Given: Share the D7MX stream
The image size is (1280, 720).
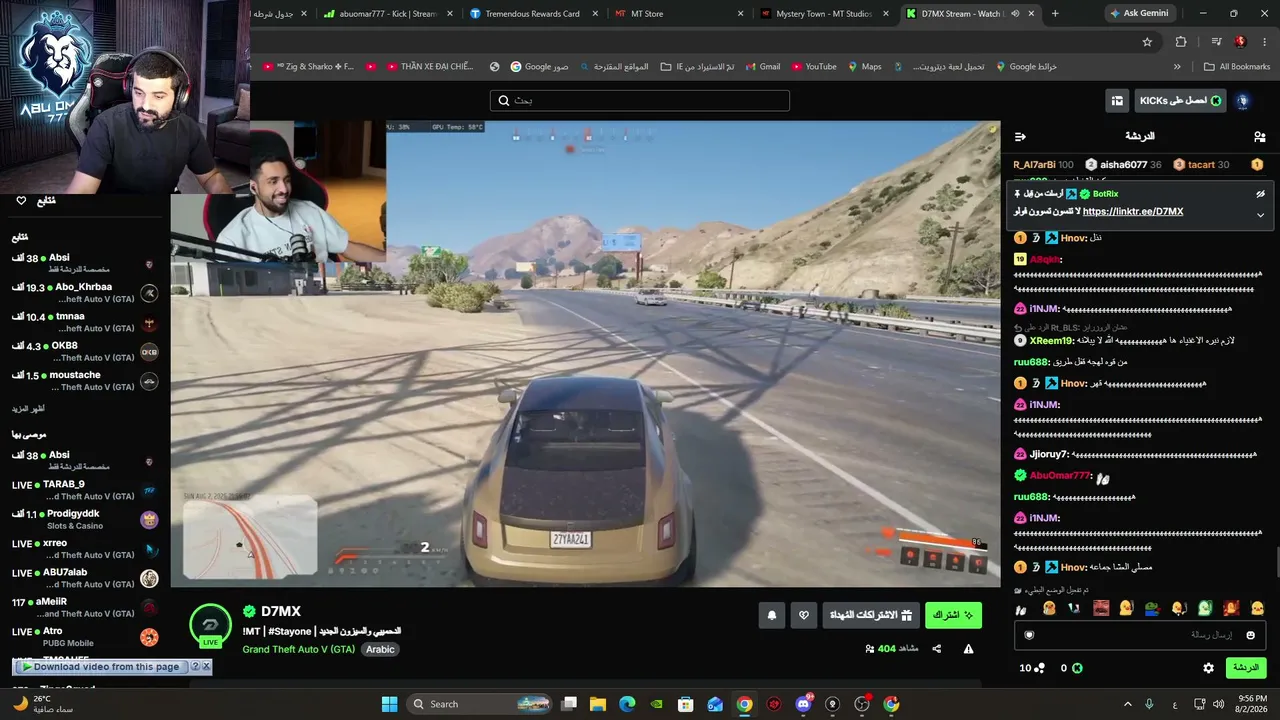Looking at the screenshot, I should [x=937, y=649].
